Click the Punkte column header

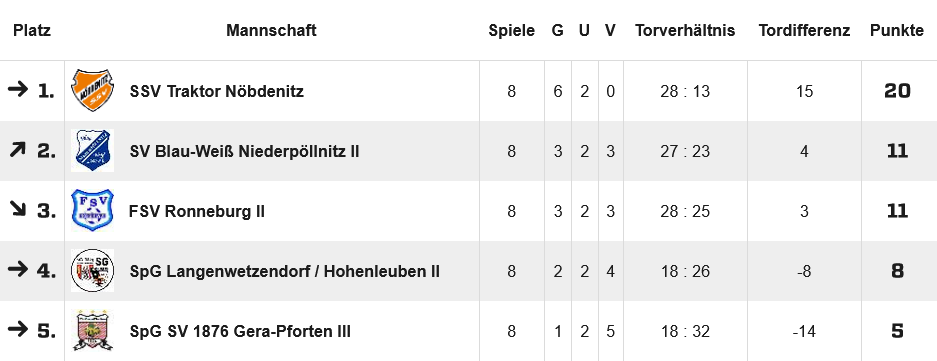pos(897,30)
